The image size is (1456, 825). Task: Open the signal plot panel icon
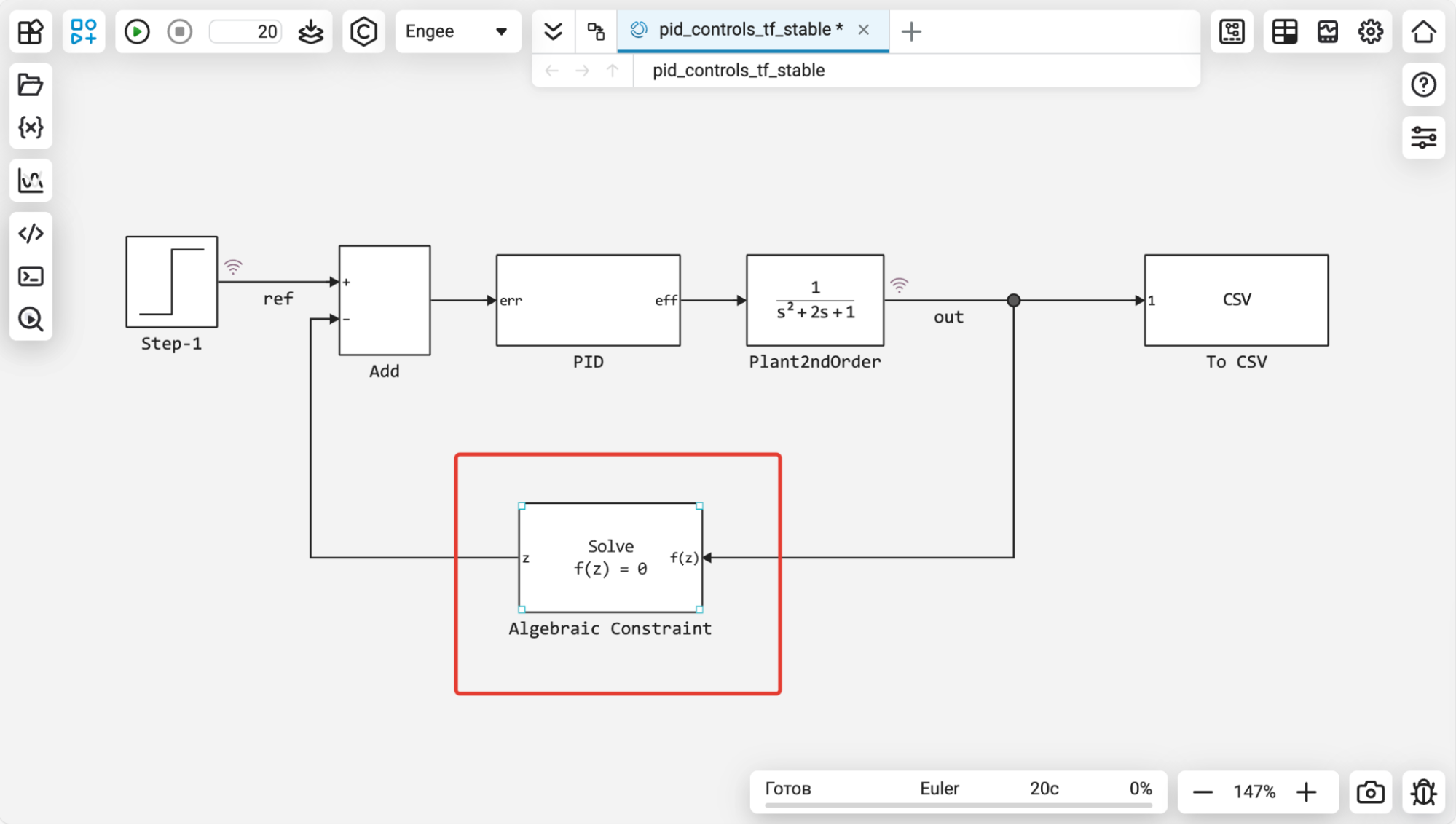(1328, 31)
